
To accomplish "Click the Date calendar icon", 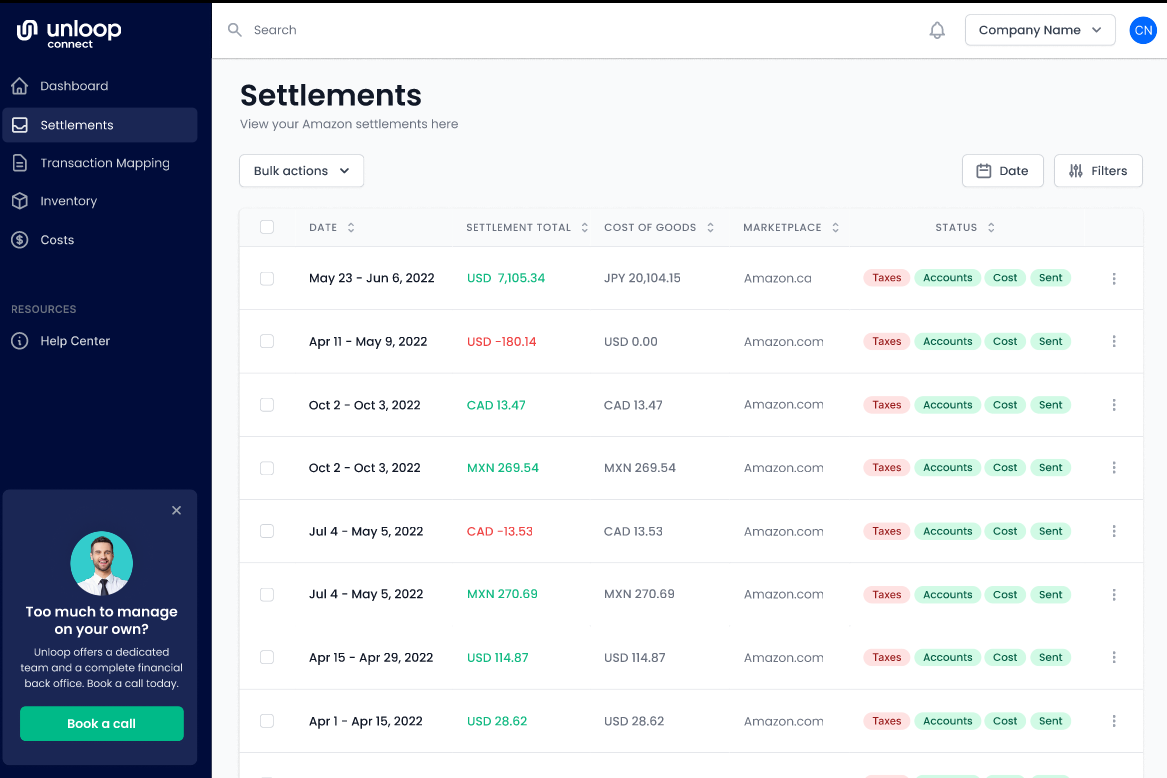I will pyautogui.click(x=985, y=171).
